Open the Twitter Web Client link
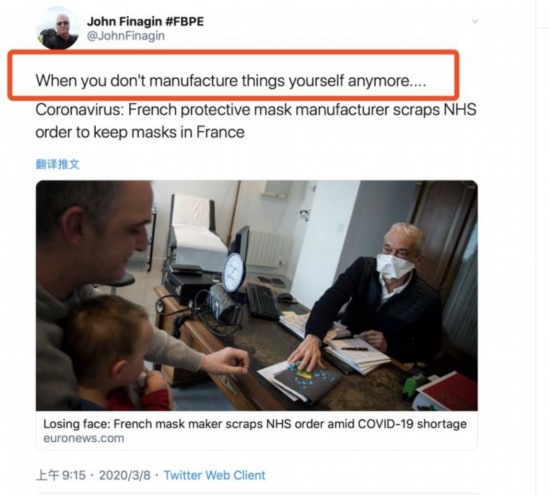Screen dimensions: 550x495 214,475
